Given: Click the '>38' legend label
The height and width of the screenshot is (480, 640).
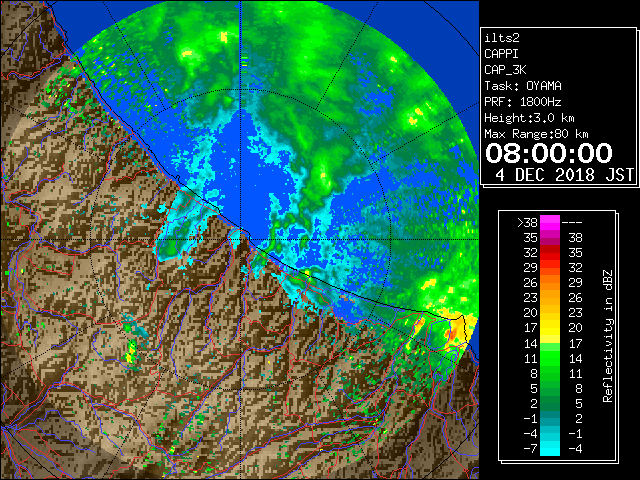Looking at the screenshot, I should coord(527,222).
